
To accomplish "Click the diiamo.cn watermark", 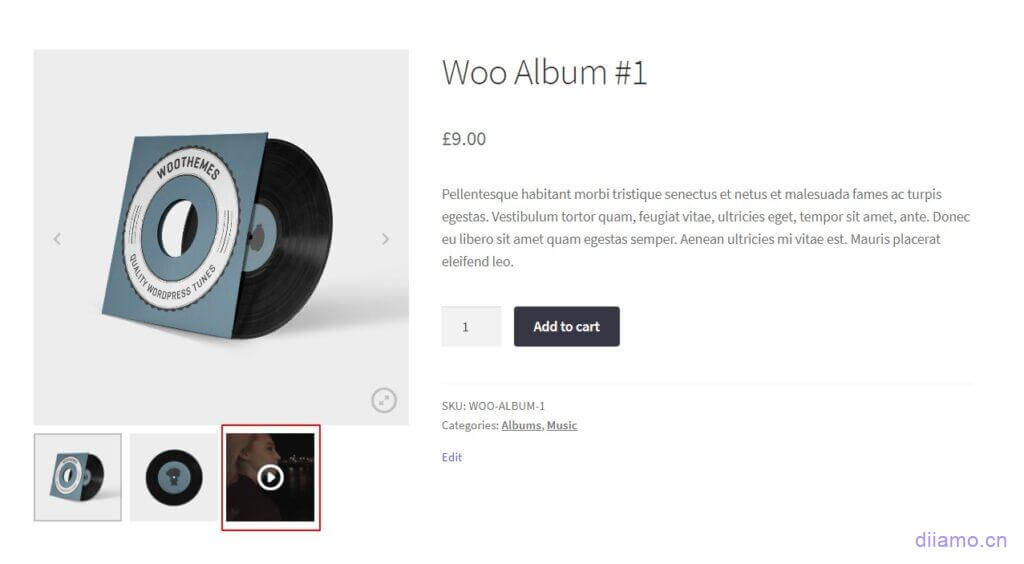I will [x=960, y=541].
